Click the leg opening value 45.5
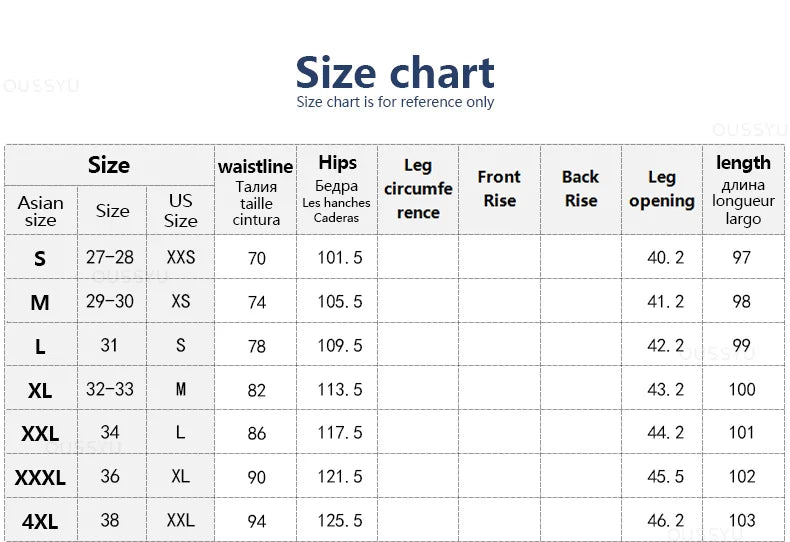 click(x=666, y=477)
